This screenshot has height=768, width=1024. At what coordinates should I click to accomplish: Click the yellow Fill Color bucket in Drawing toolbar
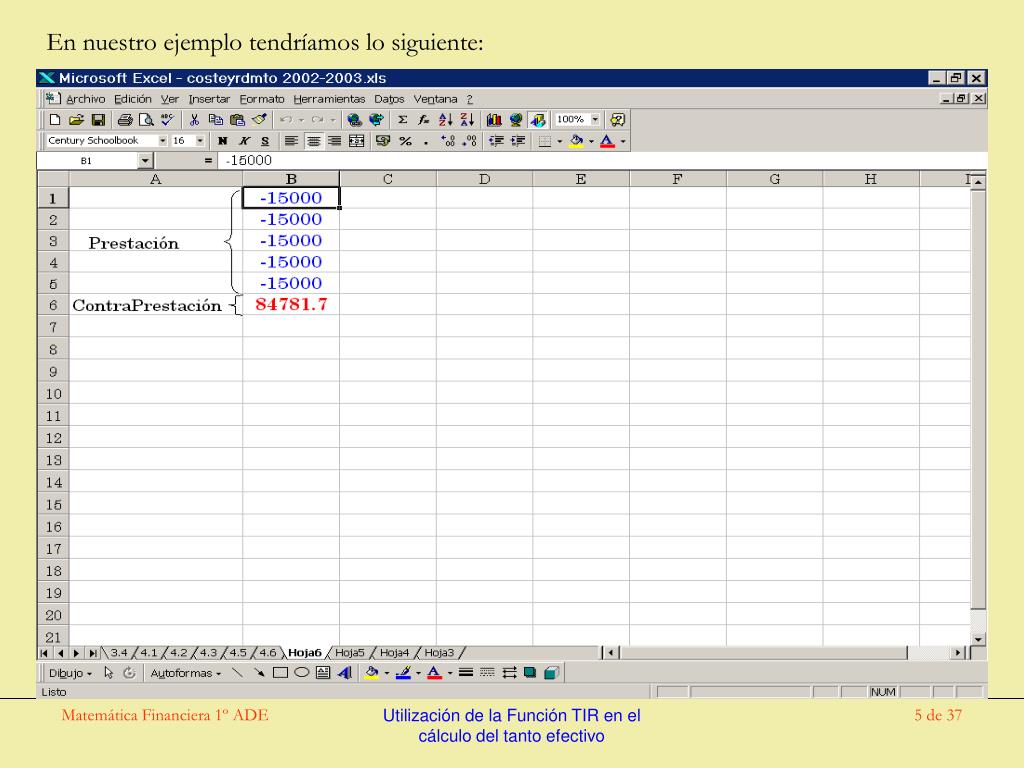[x=372, y=673]
